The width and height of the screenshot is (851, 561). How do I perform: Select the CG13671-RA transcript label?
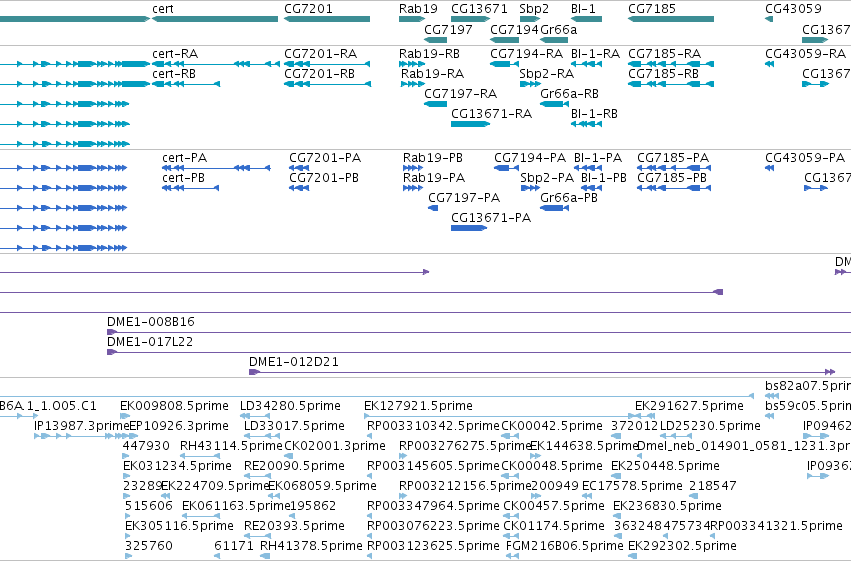pos(491,113)
